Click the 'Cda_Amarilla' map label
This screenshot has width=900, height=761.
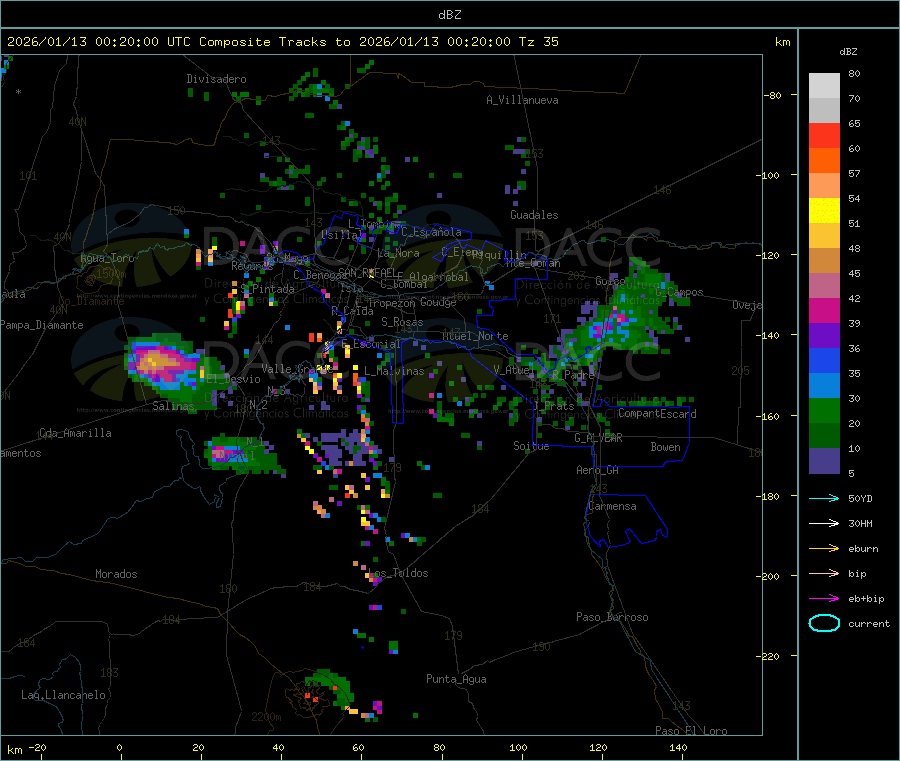[75, 433]
